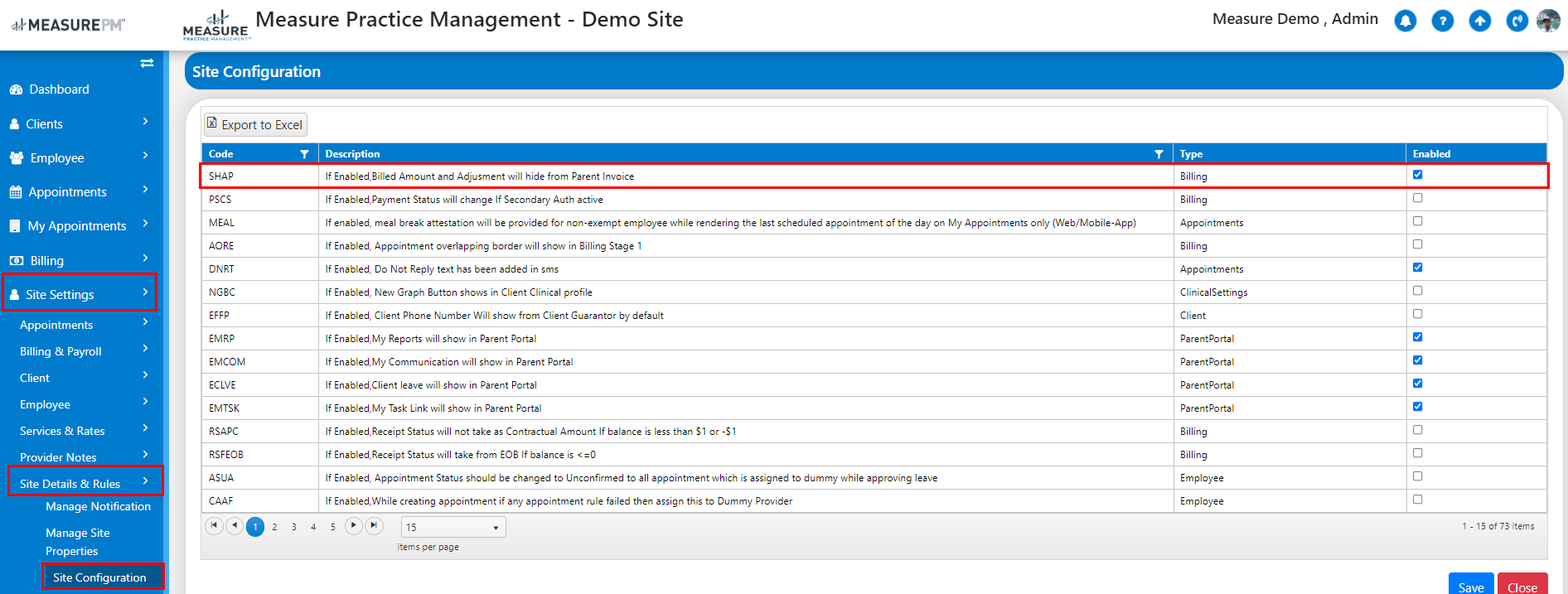
Task: Open filter on Code column
Action: pos(304,154)
